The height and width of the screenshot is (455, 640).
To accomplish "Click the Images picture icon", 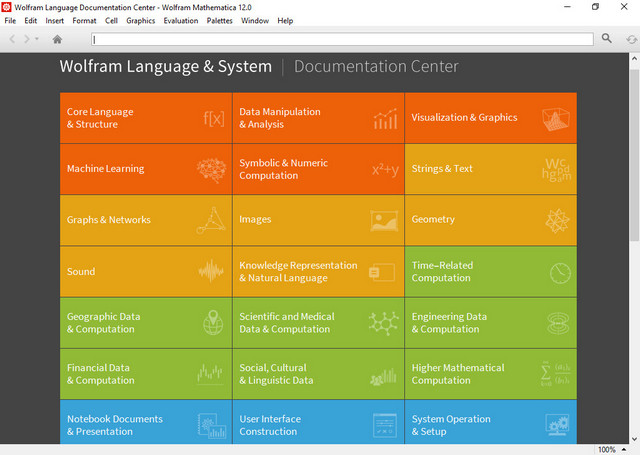I will (385, 220).
